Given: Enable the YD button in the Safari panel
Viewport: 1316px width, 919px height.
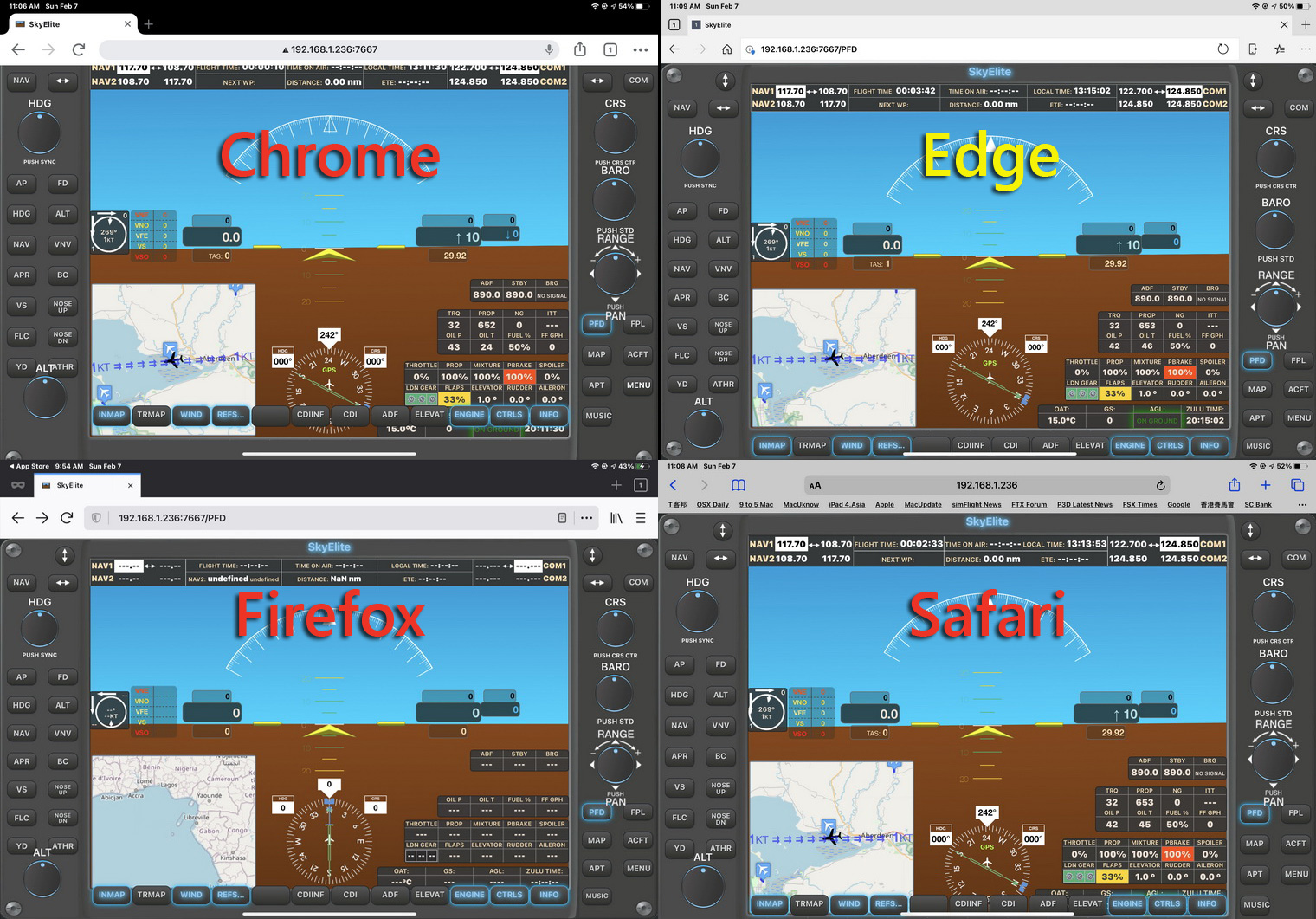Looking at the screenshot, I should [x=680, y=848].
